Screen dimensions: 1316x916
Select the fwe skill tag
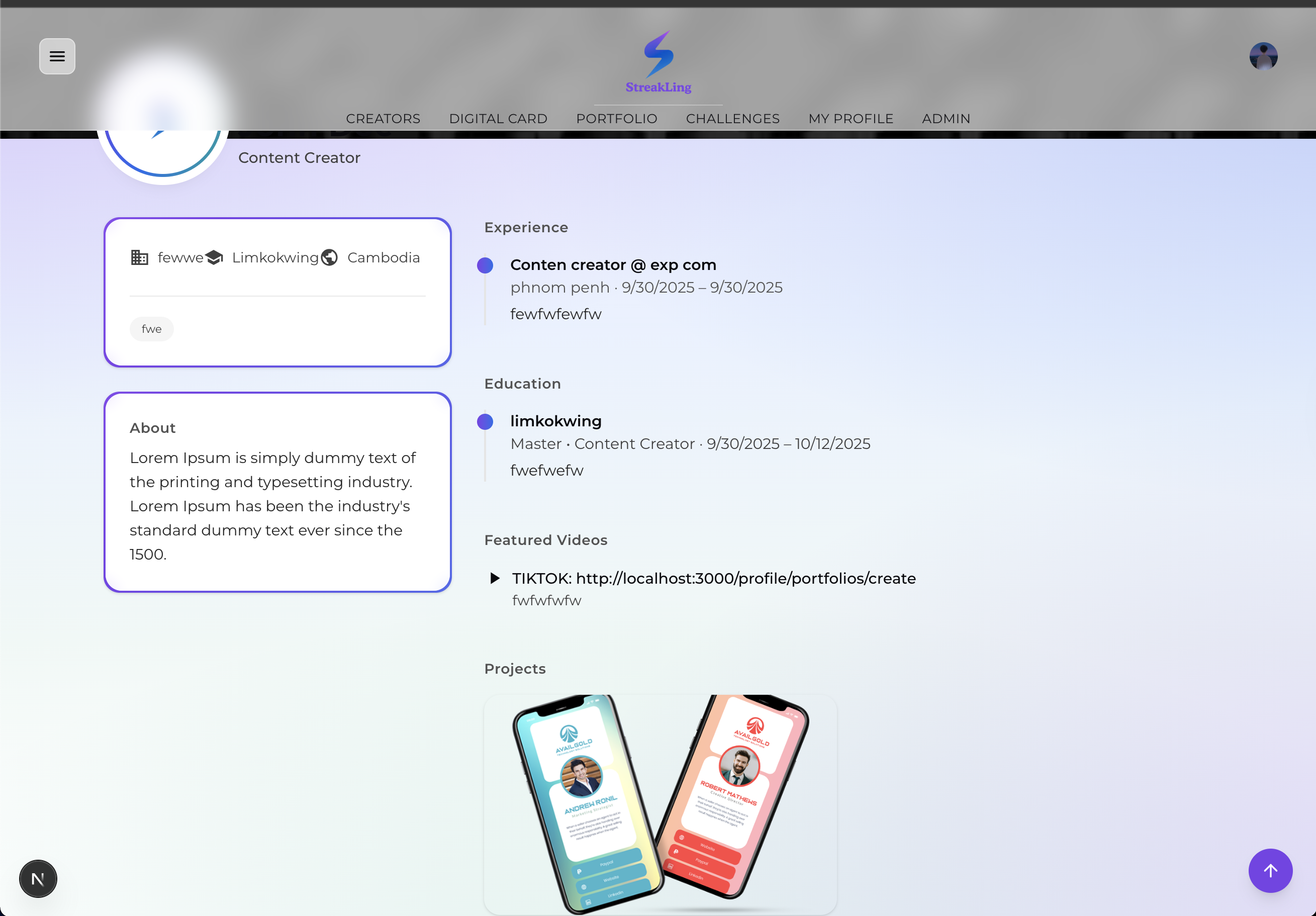click(151, 329)
